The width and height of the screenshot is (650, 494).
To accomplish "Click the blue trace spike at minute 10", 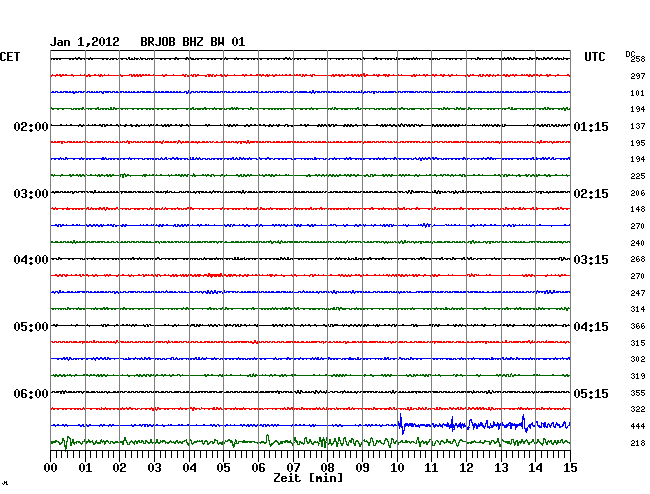I will coord(401,424).
